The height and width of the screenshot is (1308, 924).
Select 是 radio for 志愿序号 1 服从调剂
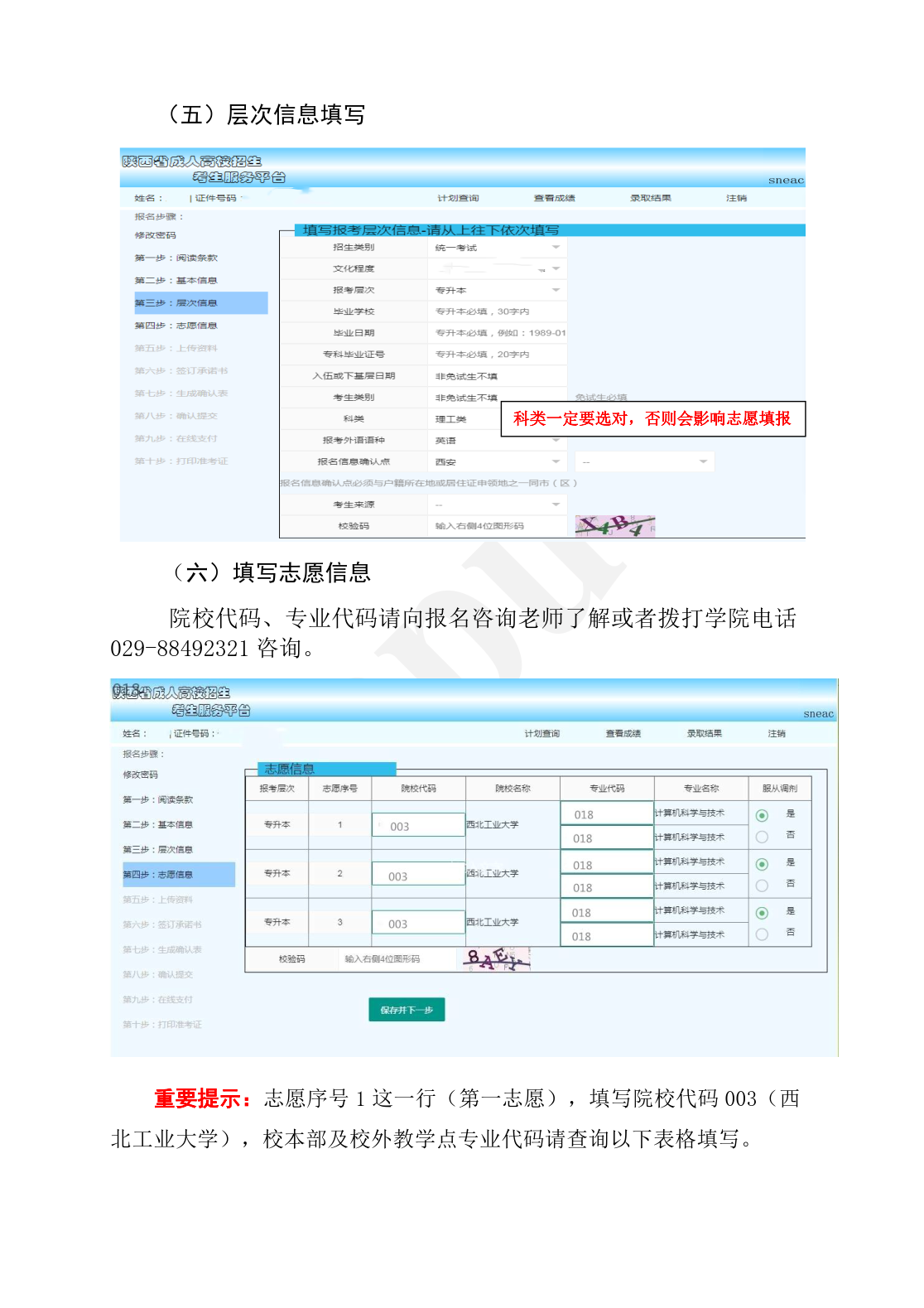pos(762,816)
